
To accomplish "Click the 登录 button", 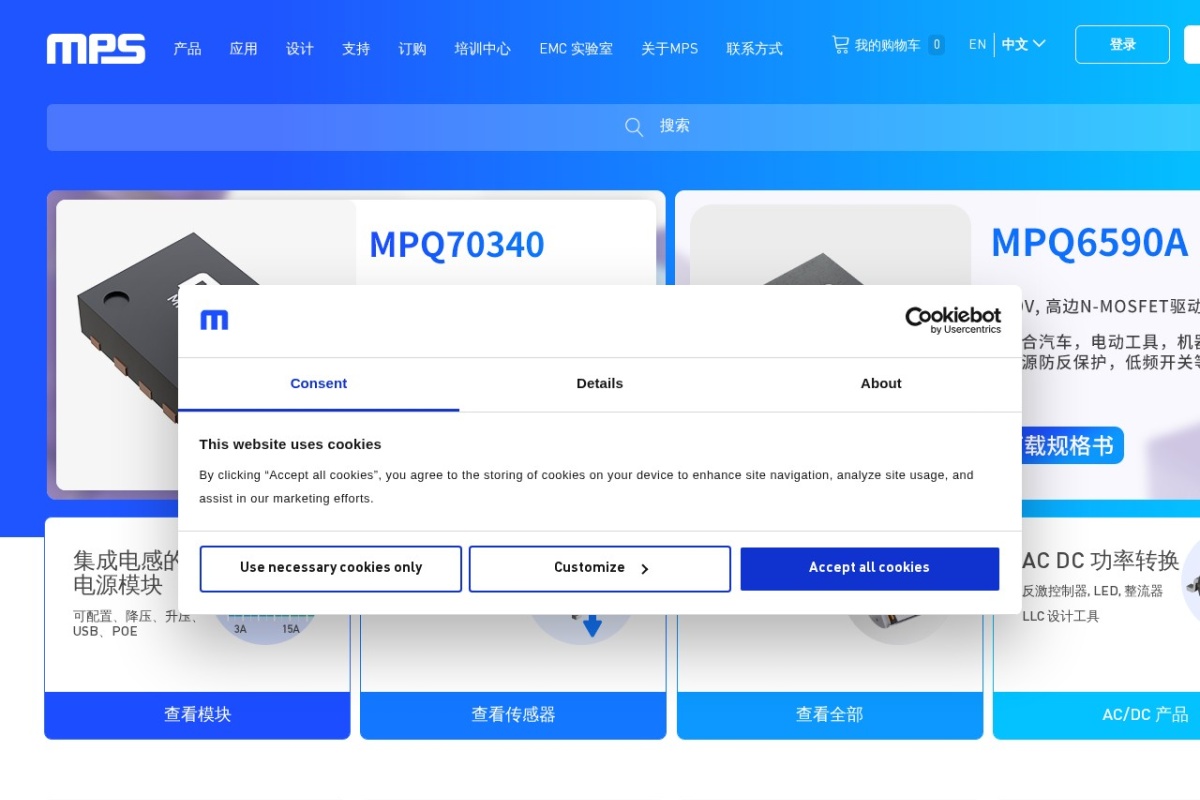I will click(1122, 45).
